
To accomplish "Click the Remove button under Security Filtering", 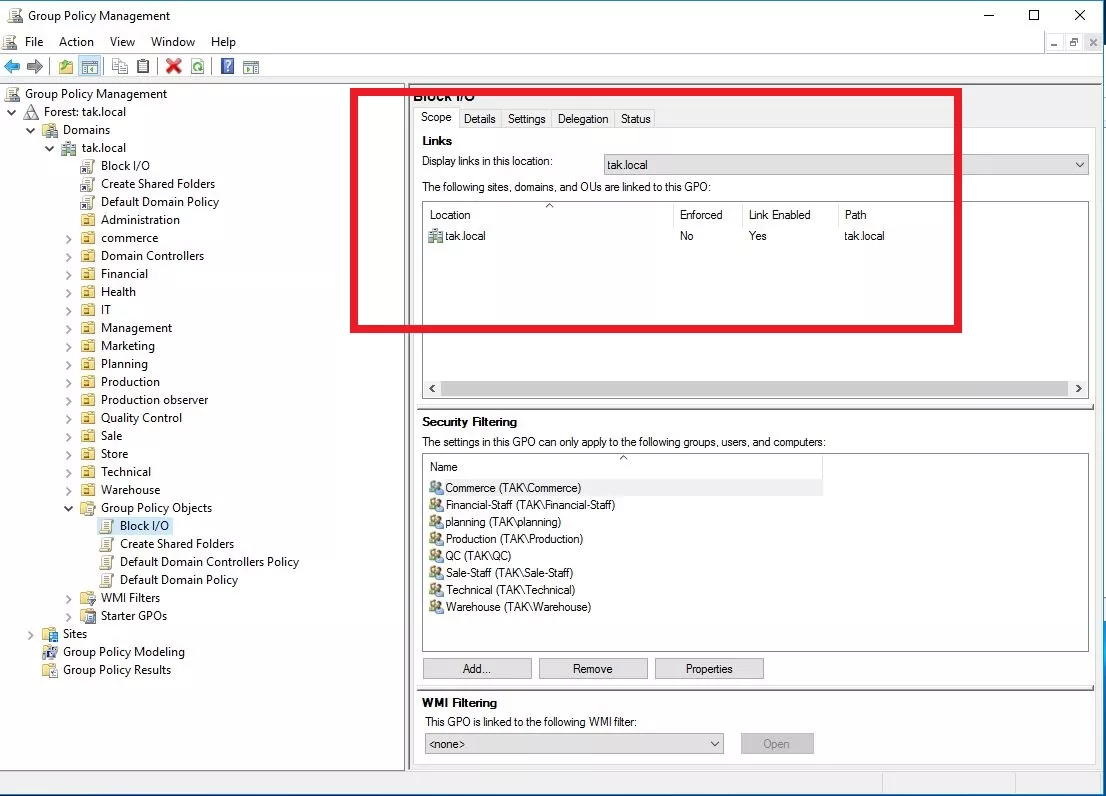I will [592, 669].
